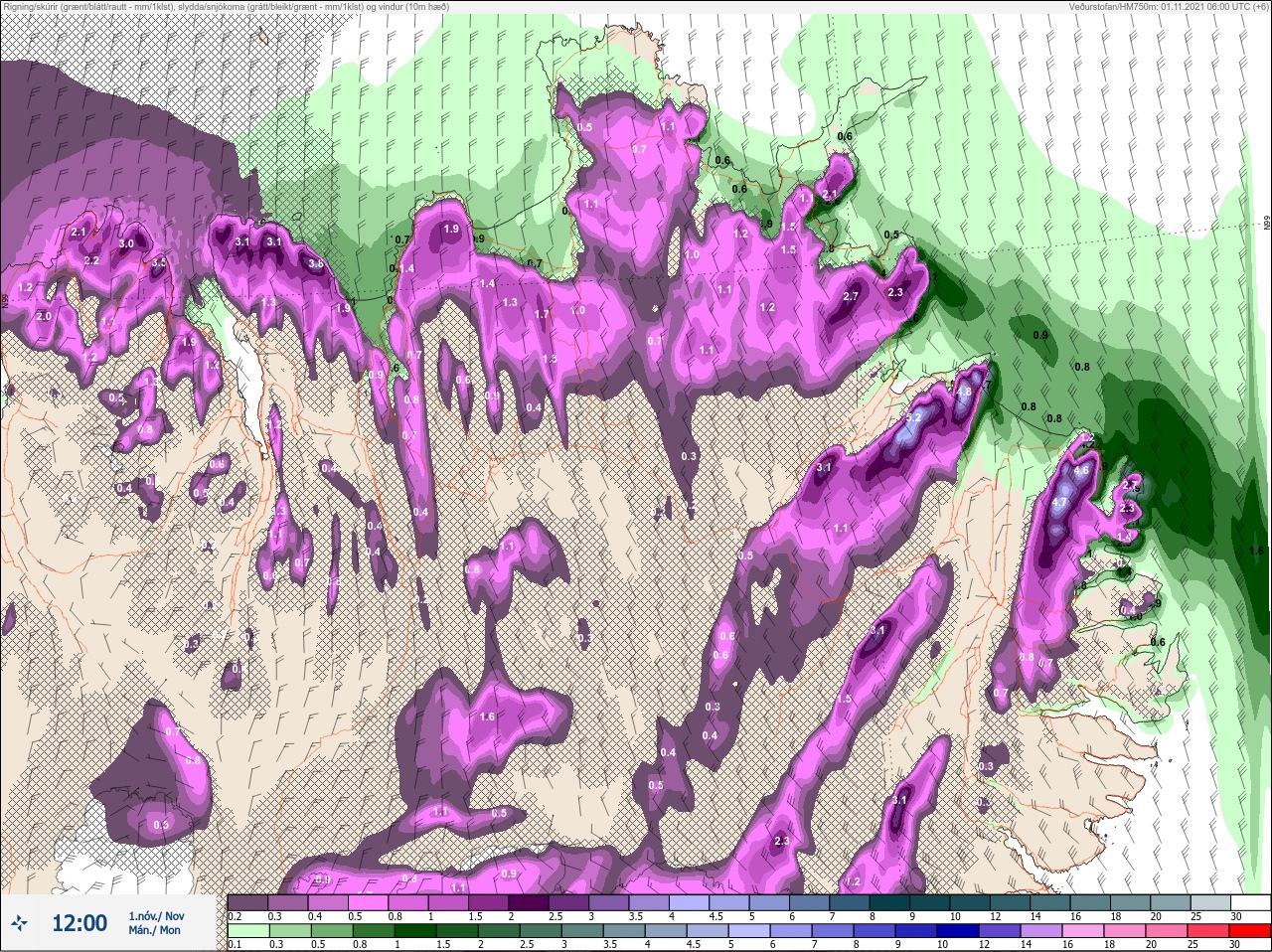Click the 2.0 value near the left edge

pos(44,315)
